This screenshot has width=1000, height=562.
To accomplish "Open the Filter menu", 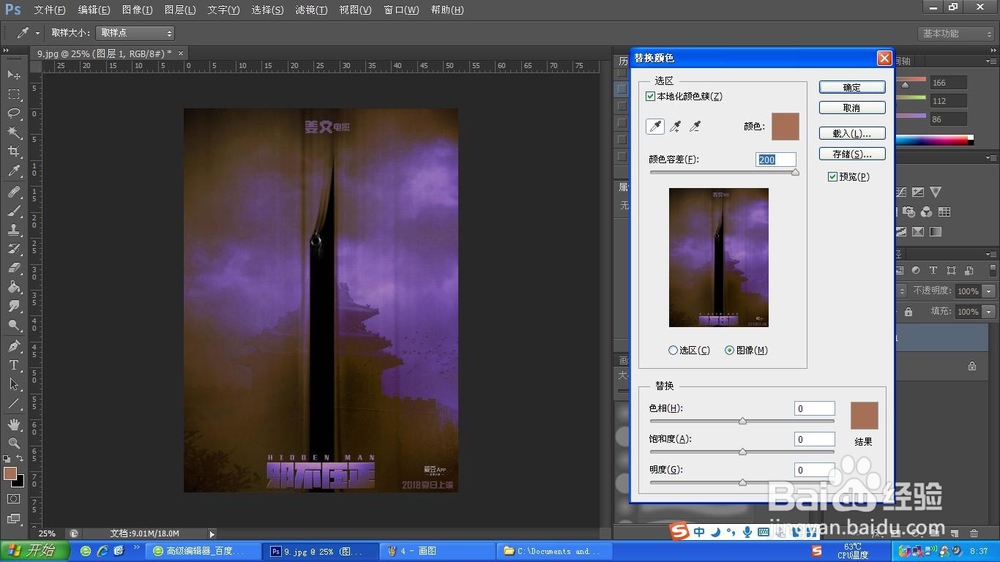I will point(311,10).
